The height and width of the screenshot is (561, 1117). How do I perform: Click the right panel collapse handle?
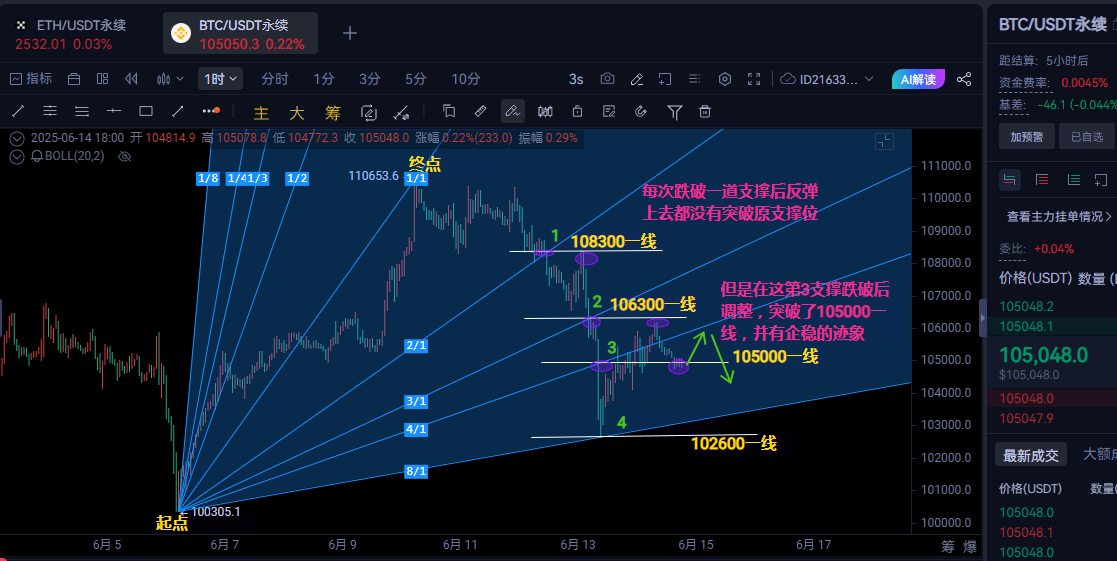pos(983,319)
